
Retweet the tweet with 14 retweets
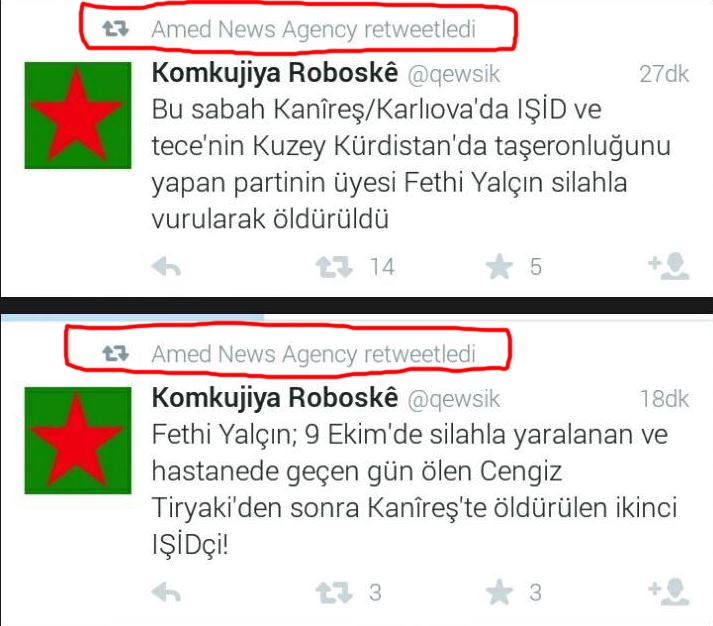tap(334, 267)
